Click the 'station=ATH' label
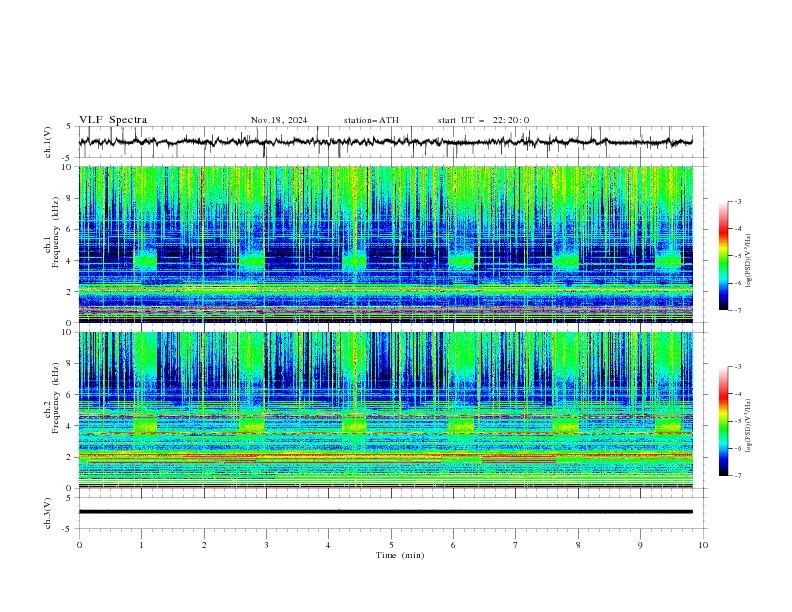 click(x=371, y=120)
